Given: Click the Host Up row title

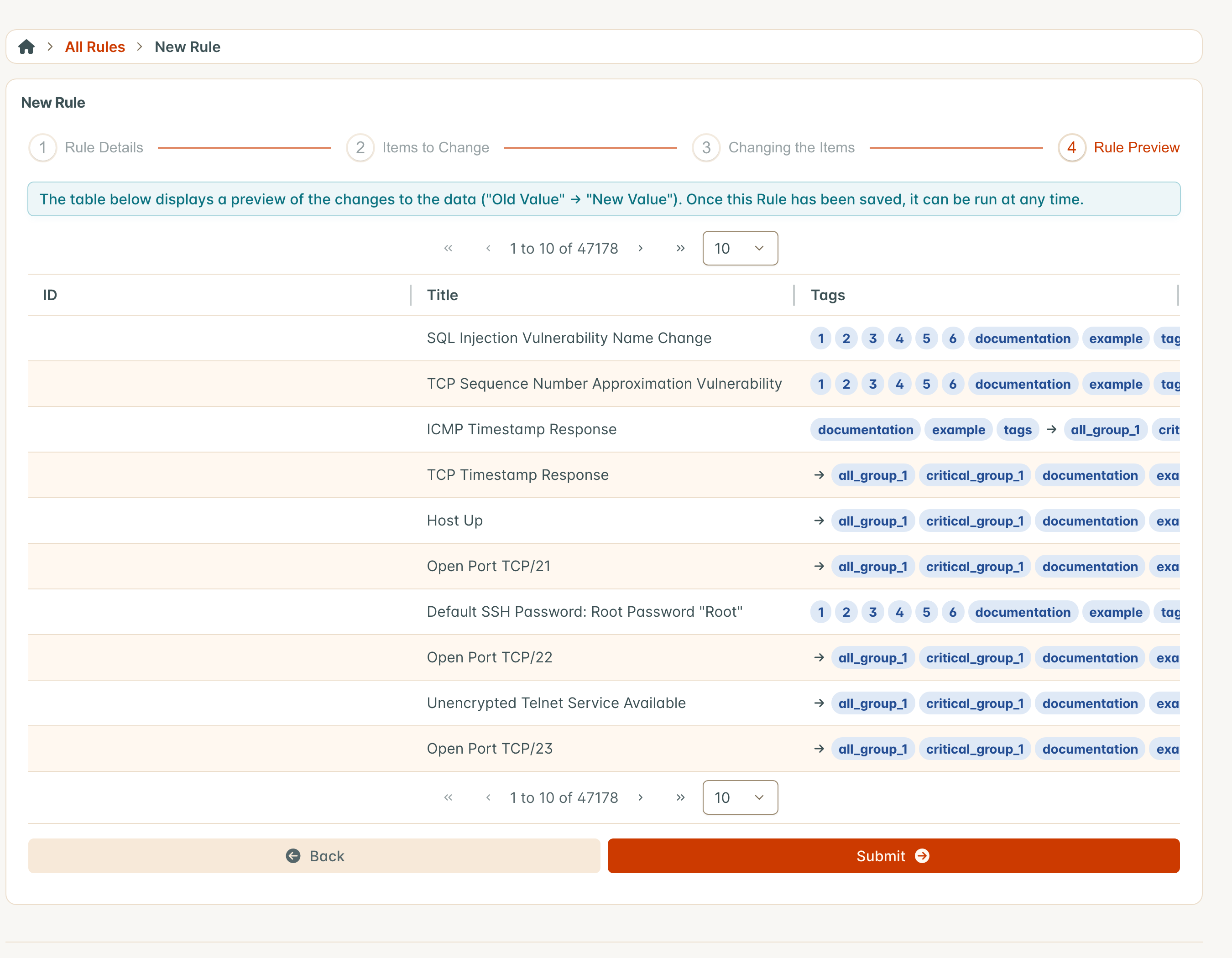Looking at the screenshot, I should coord(454,521).
